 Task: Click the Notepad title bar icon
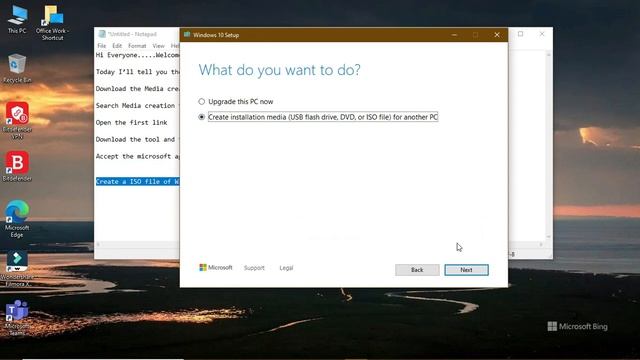102,34
